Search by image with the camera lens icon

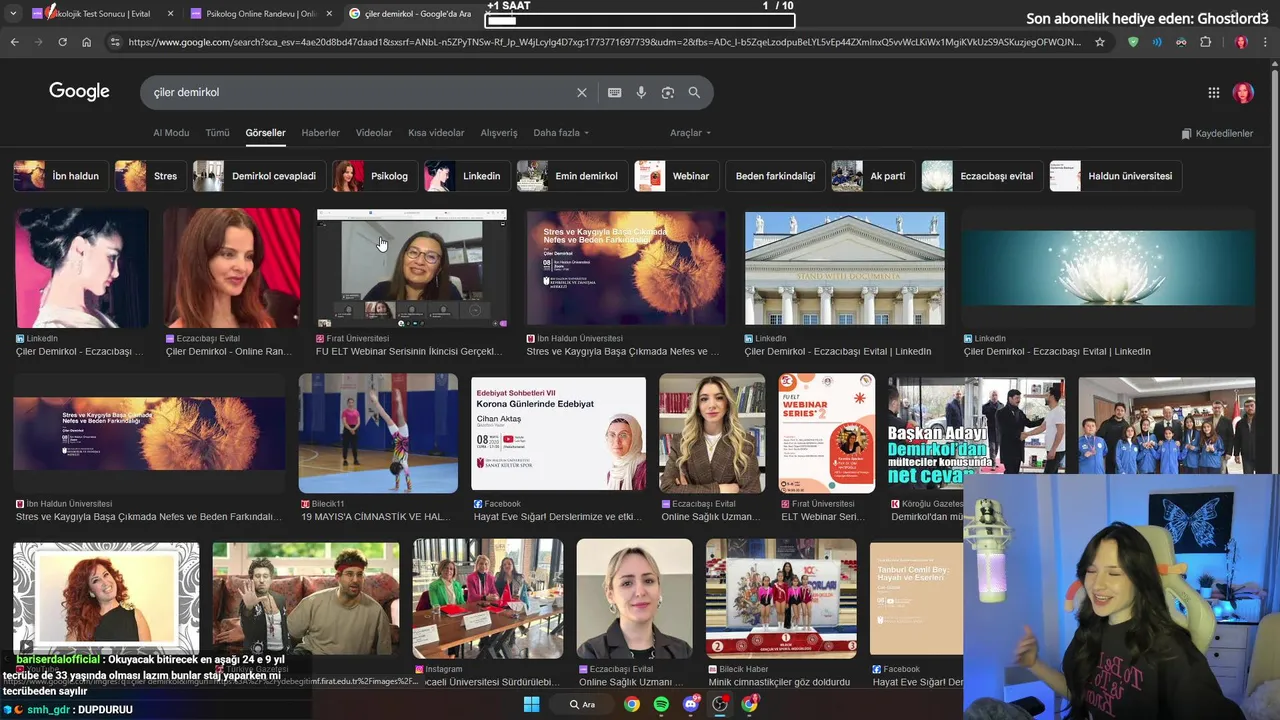coord(668,92)
